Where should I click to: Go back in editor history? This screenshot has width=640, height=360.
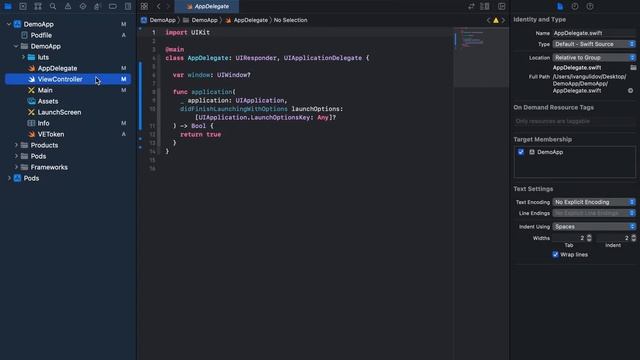[159, 7]
